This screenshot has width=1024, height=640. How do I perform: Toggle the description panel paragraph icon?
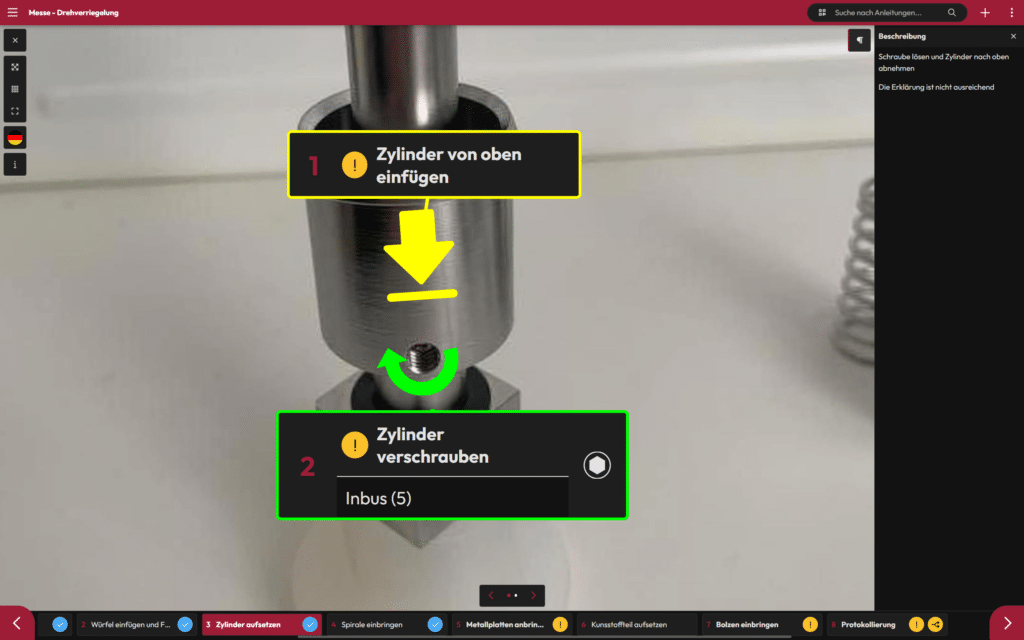pos(859,39)
